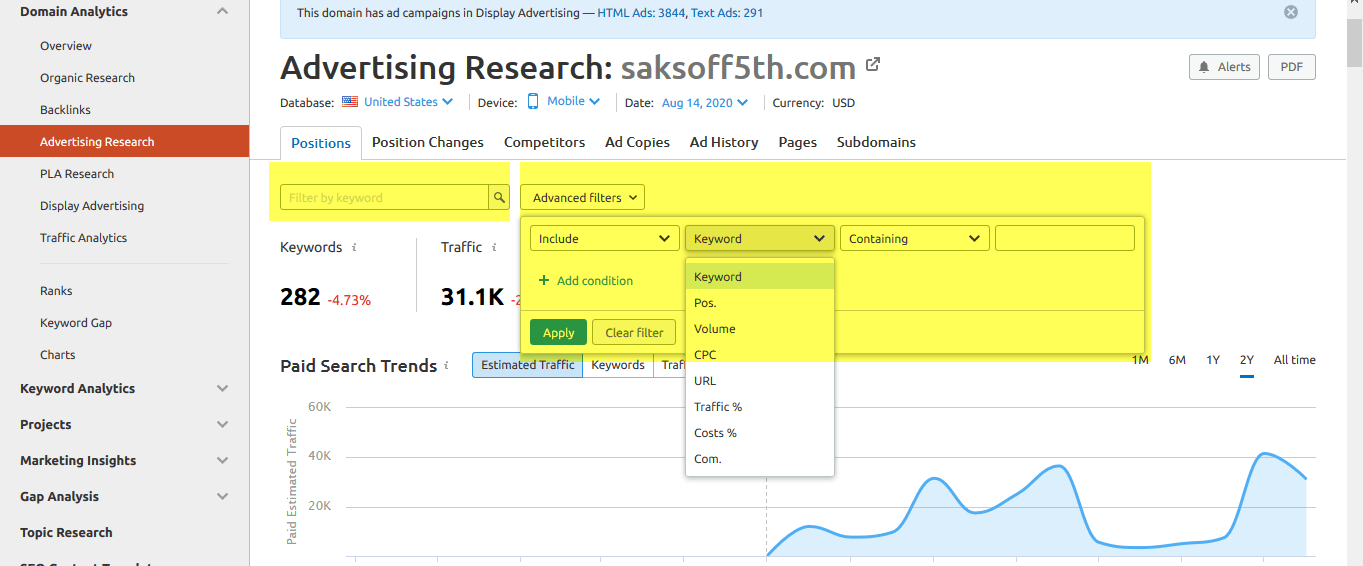The image size is (1363, 566).
Task: Switch to the Positions tab
Action: 321,143
